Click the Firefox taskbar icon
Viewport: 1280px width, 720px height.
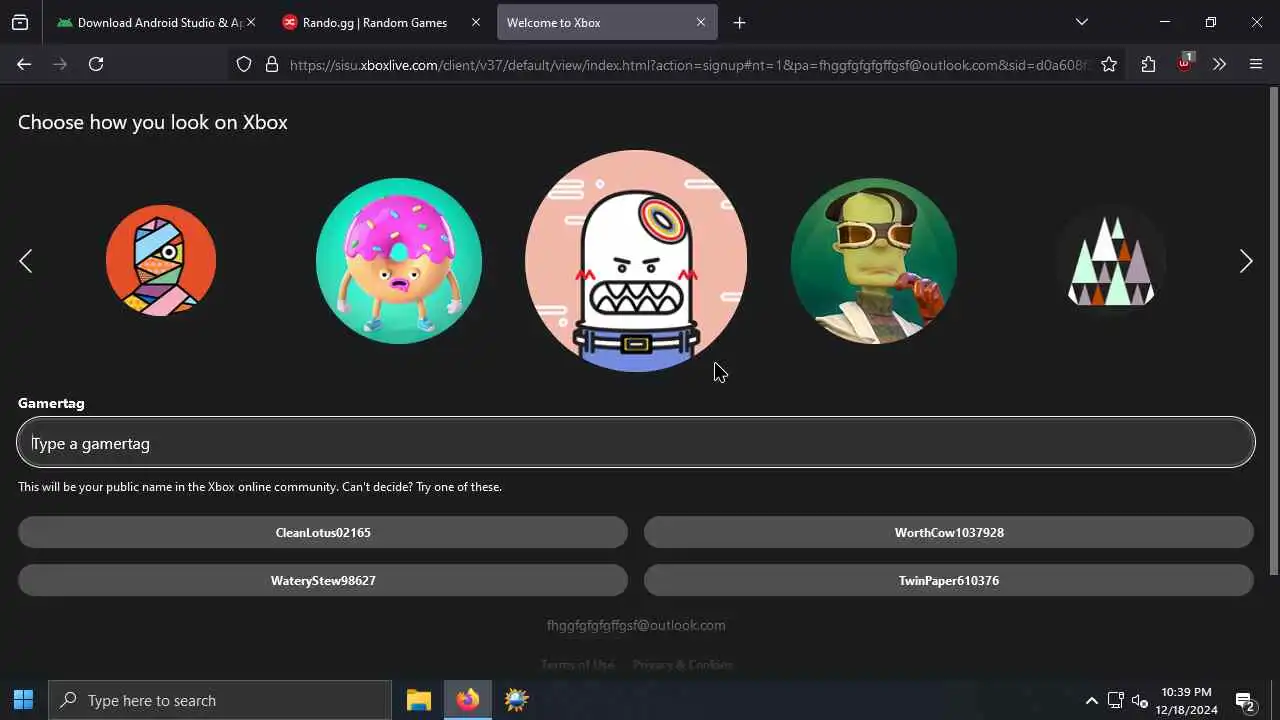[x=468, y=700]
